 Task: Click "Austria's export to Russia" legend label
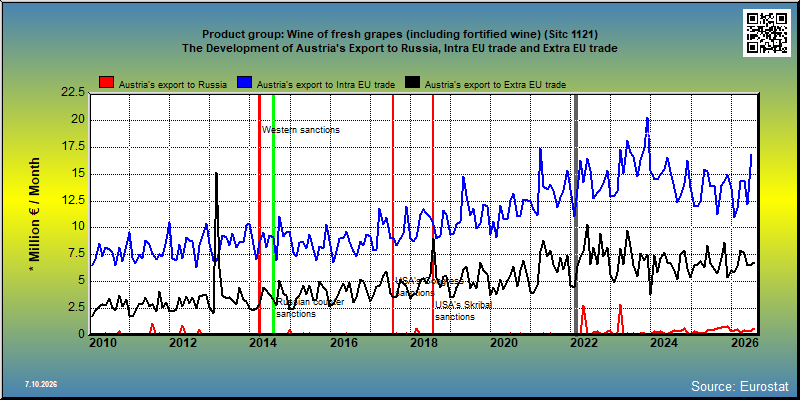coord(173,85)
